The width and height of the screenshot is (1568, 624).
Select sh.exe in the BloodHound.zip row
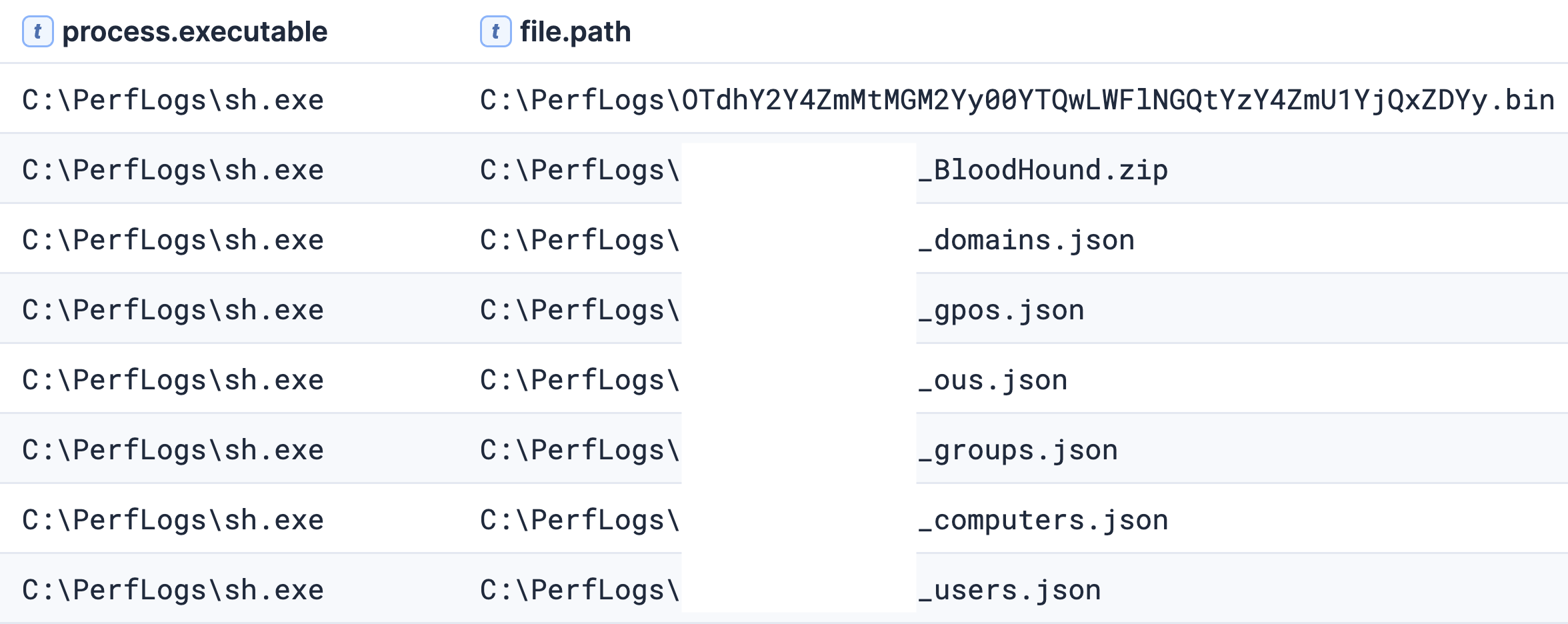[x=274, y=171]
